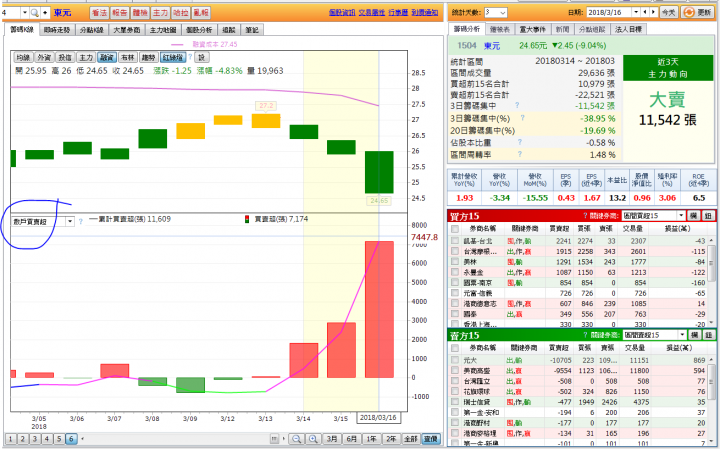Click the 花旗環球 row in seller list
The width and height of the screenshot is (720, 449).
tap(579, 392)
